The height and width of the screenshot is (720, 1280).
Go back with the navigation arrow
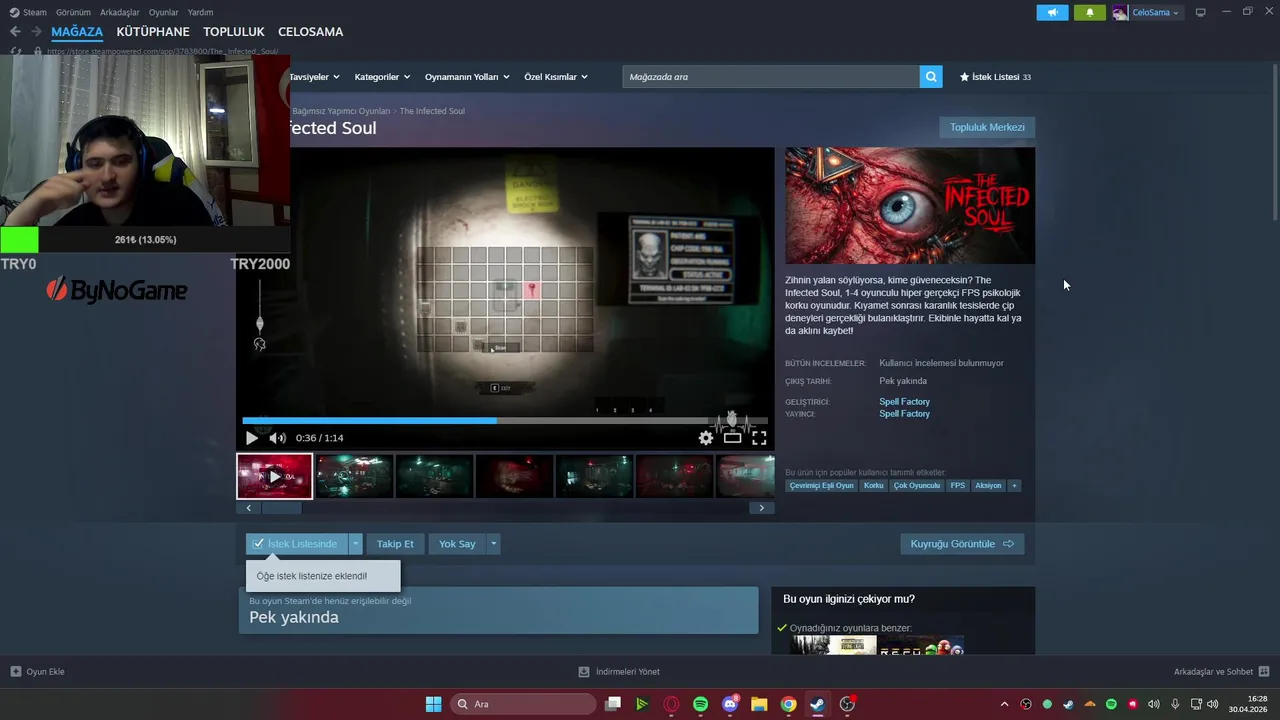pos(15,32)
